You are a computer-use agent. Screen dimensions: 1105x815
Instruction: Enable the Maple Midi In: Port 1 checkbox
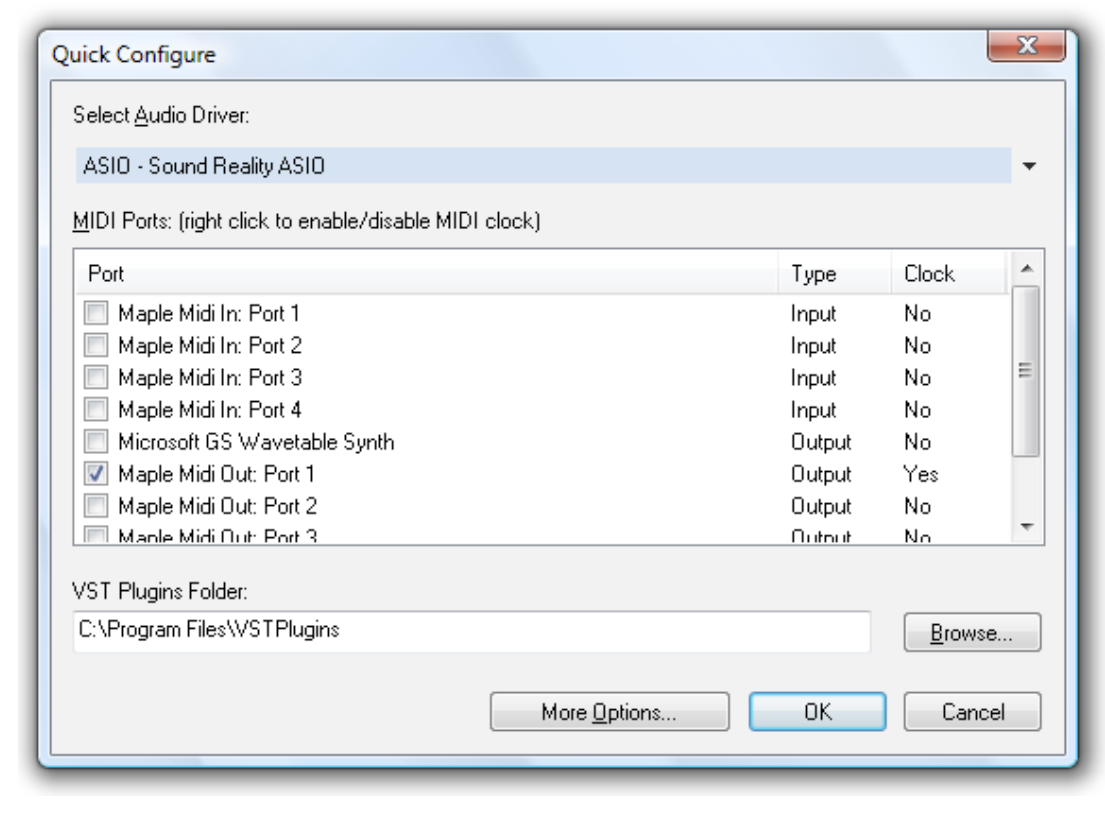click(96, 314)
